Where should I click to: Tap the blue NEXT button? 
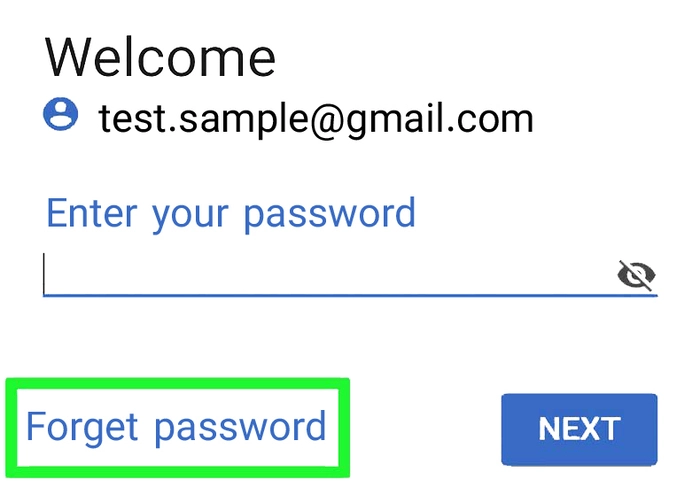coord(579,429)
